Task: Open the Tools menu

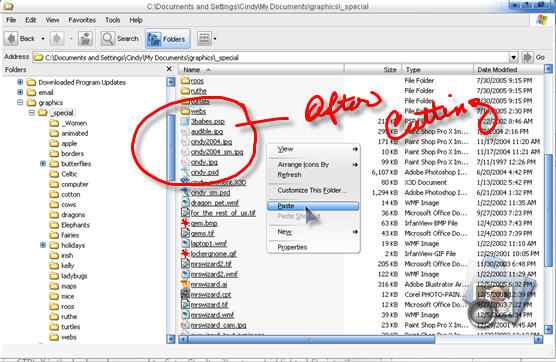Action: tap(112, 20)
